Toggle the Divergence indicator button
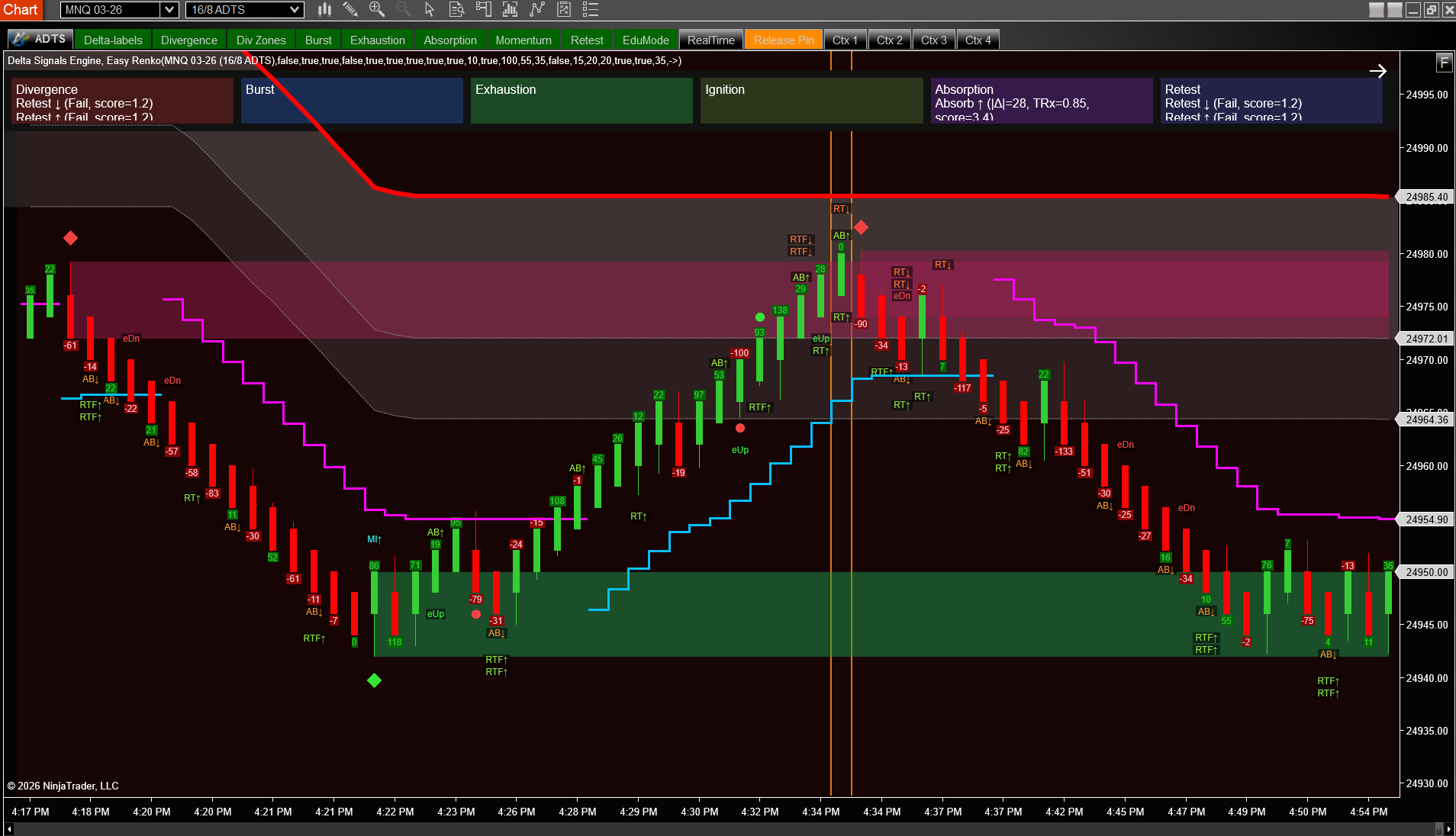 188,40
